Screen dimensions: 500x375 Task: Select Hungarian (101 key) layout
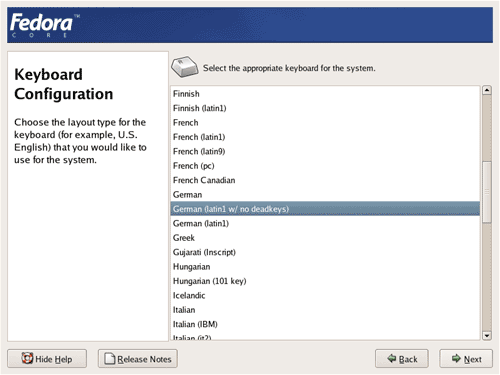pyautogui.click(x=325, y=281)
